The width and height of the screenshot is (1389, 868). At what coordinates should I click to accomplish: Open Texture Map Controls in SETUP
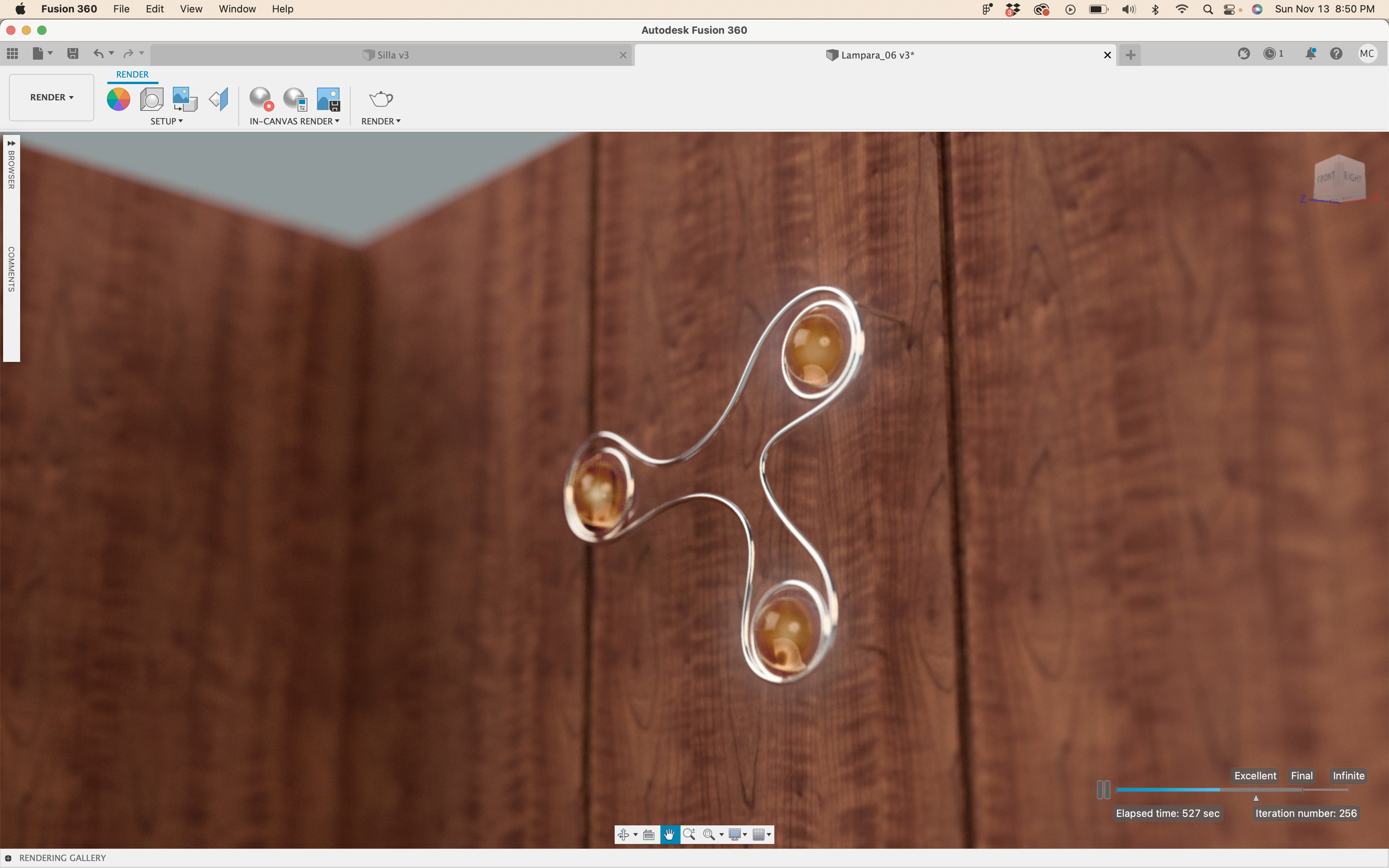coord(219,99)
